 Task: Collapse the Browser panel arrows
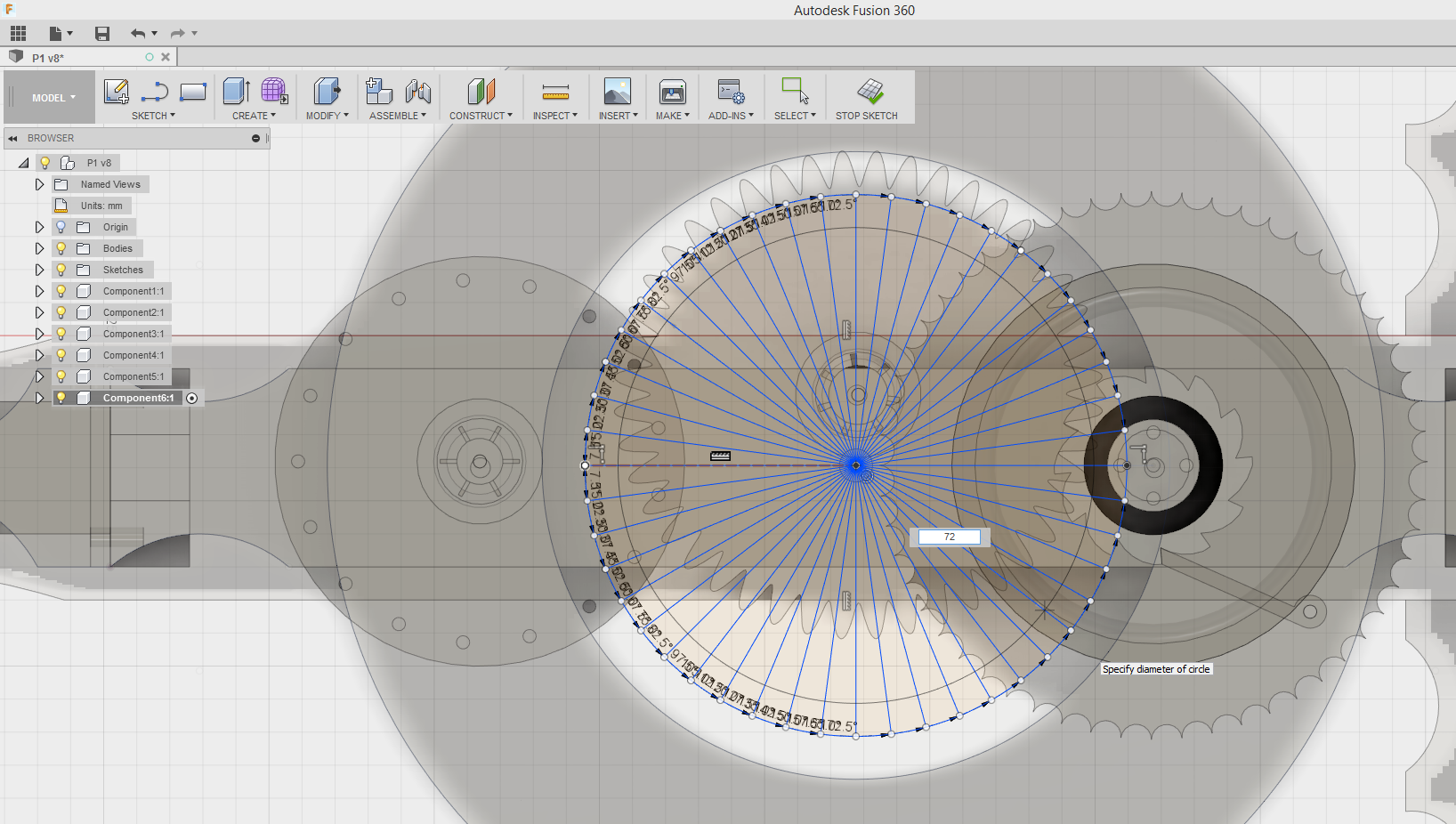tap(13, 139)
